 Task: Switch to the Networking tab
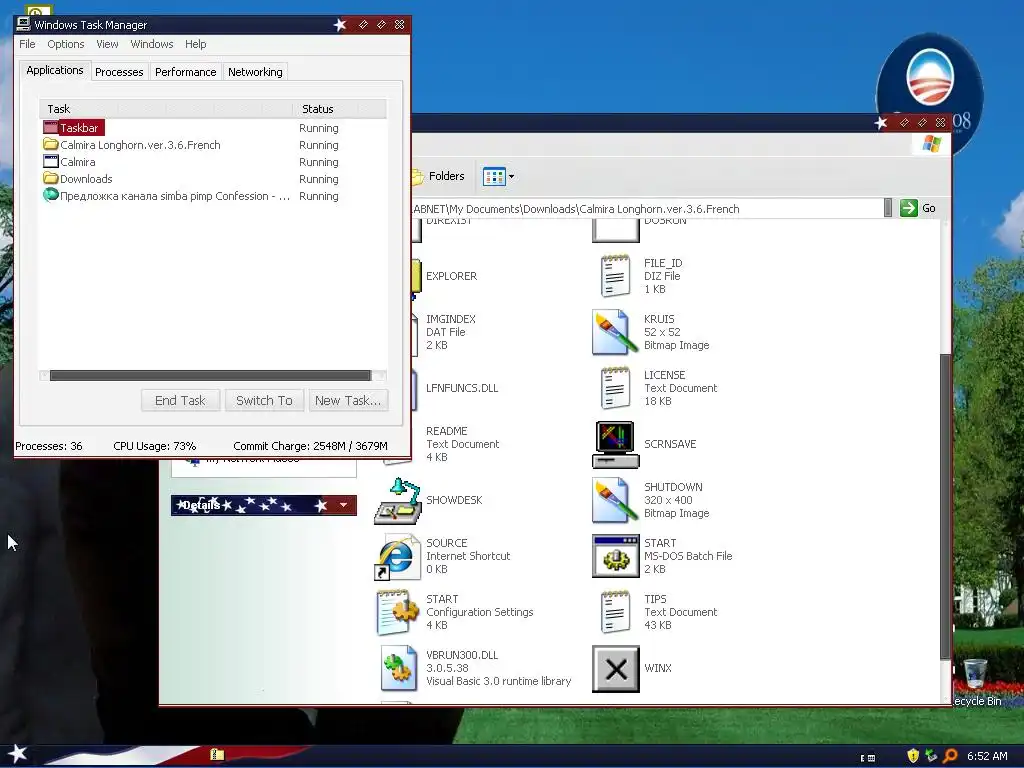[255, 72]
